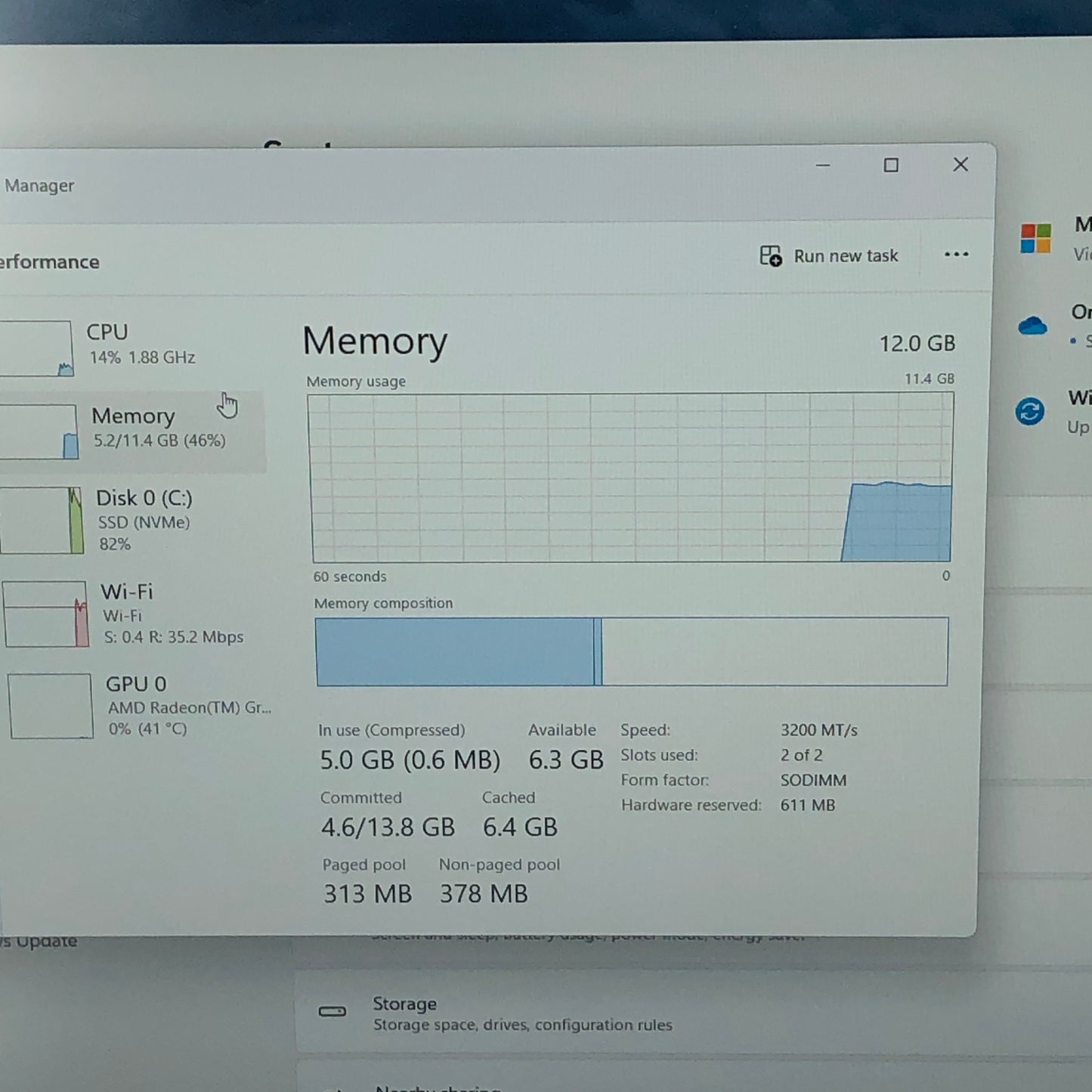Click the Run new task button
Viewport: 1092px width, 1092px height.
(829, 256)
